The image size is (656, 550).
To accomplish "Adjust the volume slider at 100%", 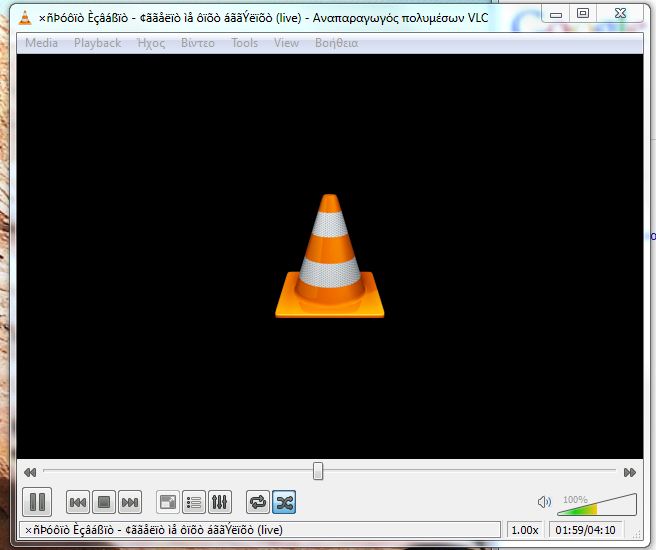I will [597, 504].
